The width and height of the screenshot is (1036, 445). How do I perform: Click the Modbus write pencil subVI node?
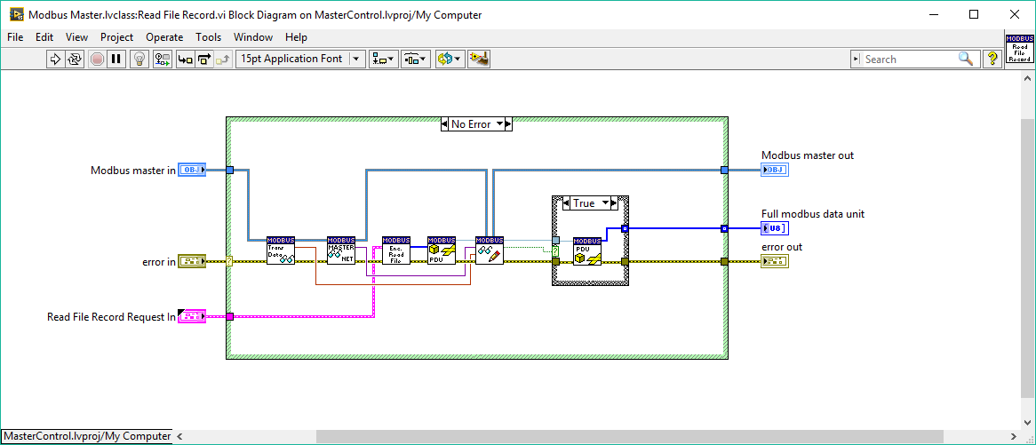[490, 251]
